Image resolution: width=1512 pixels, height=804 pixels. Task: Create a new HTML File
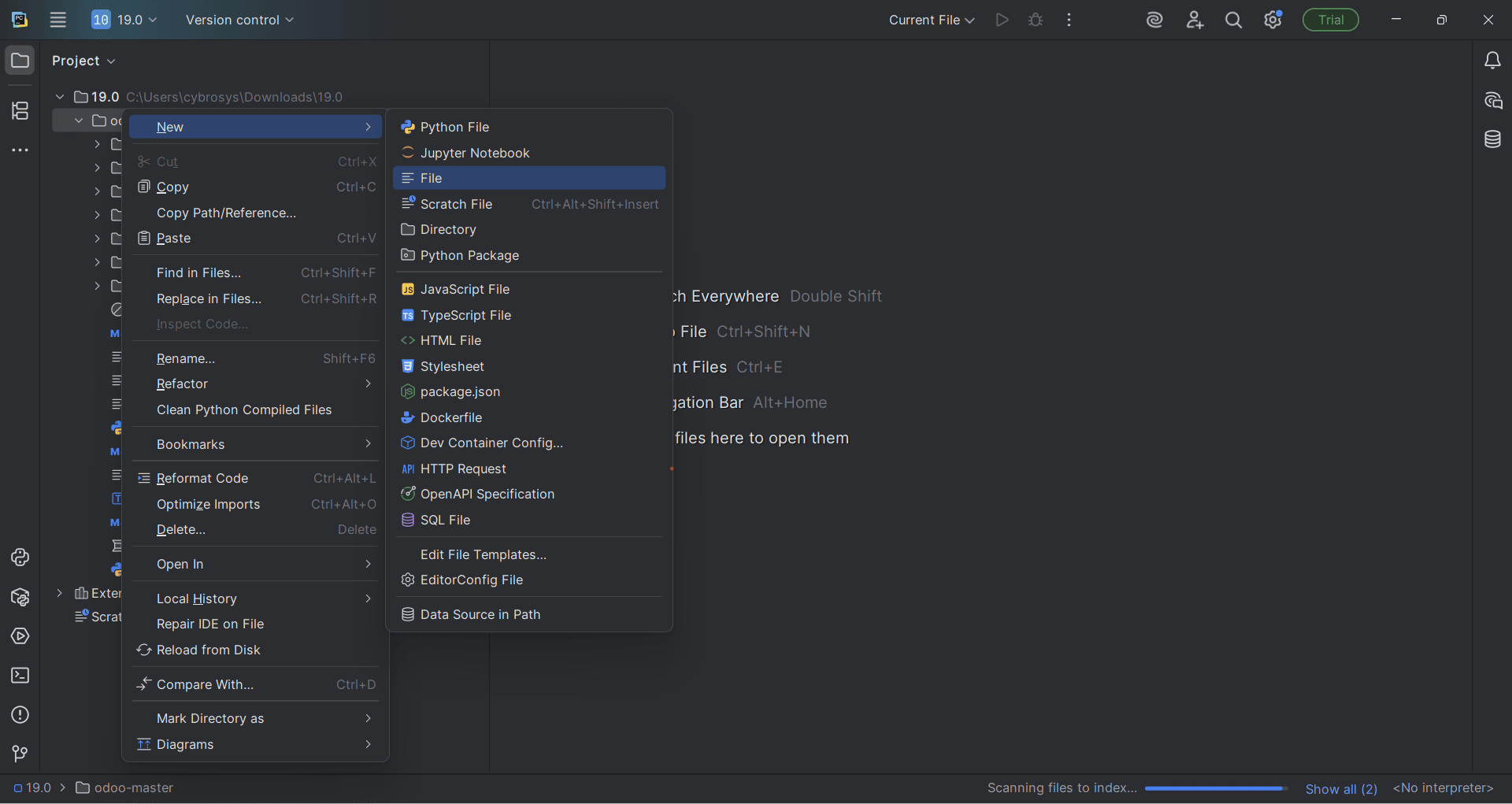pos(529,340)
